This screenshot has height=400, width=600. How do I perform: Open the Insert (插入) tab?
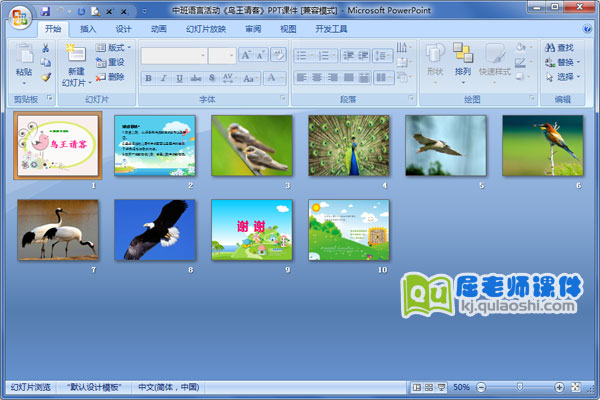pos(89,29)
